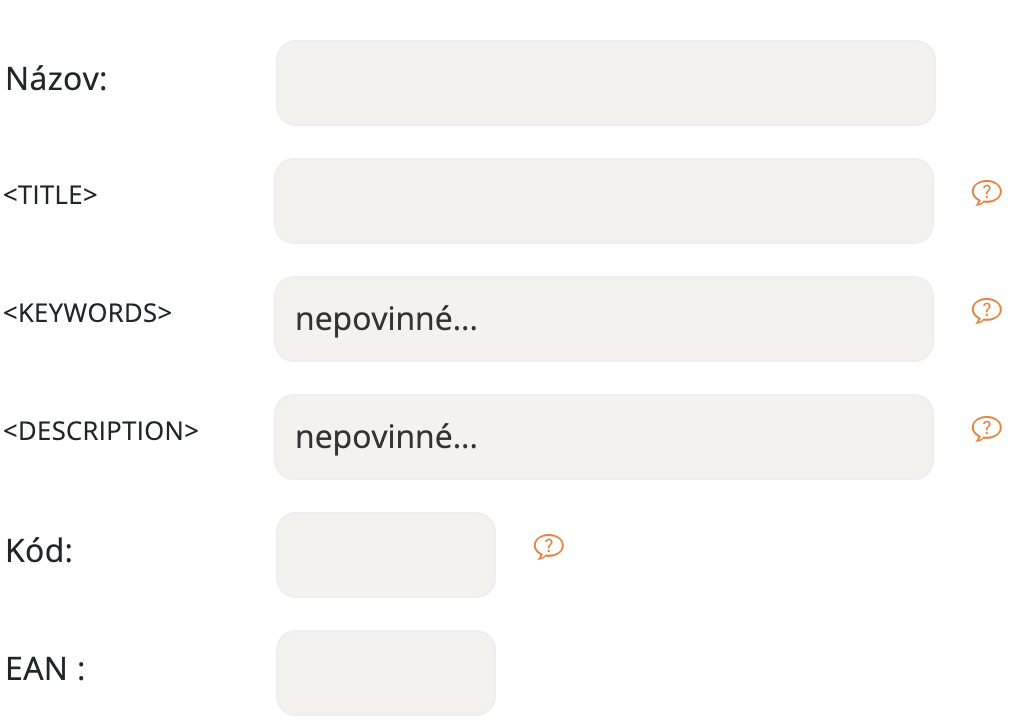Click inside the Názov input field
Screen dimensions: 1012x728
point(605,83)
